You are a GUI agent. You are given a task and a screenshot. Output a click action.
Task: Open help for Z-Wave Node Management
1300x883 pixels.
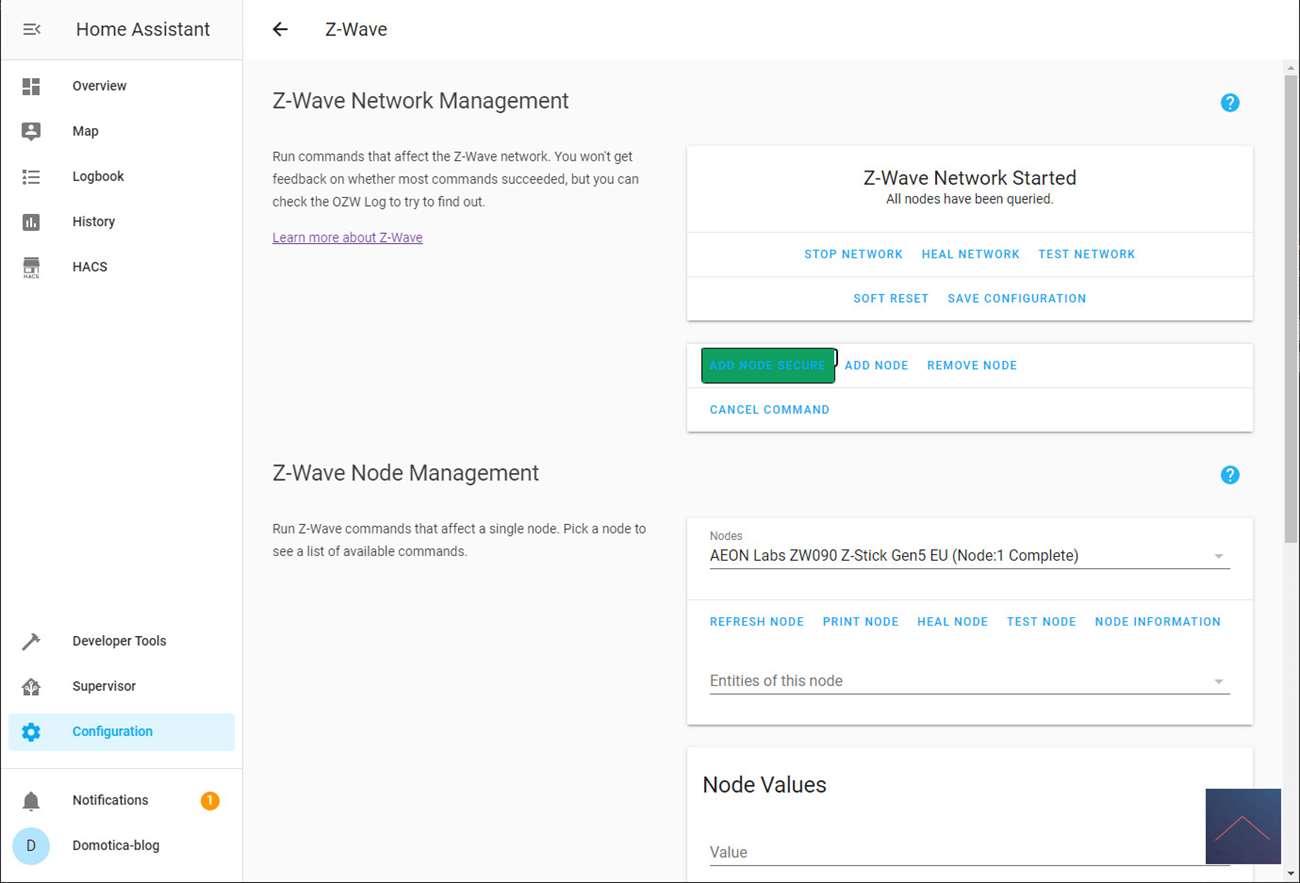(x=1230, y=475)
